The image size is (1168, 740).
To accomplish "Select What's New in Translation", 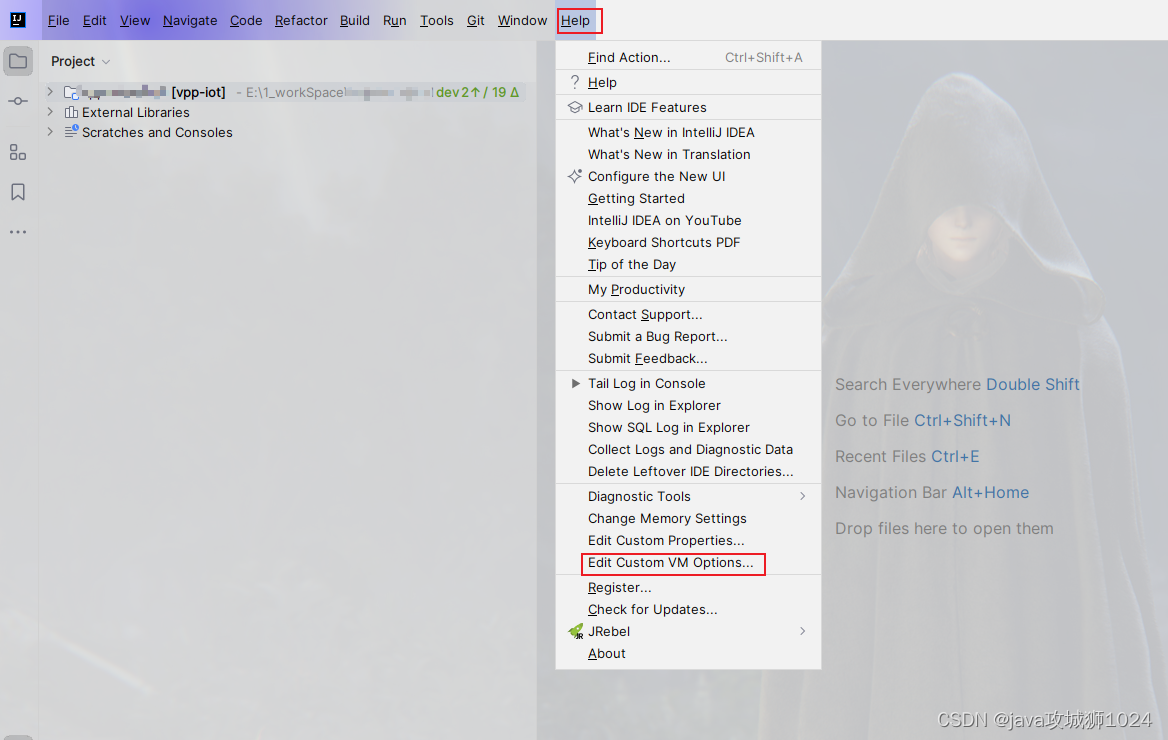I will 688,154.
